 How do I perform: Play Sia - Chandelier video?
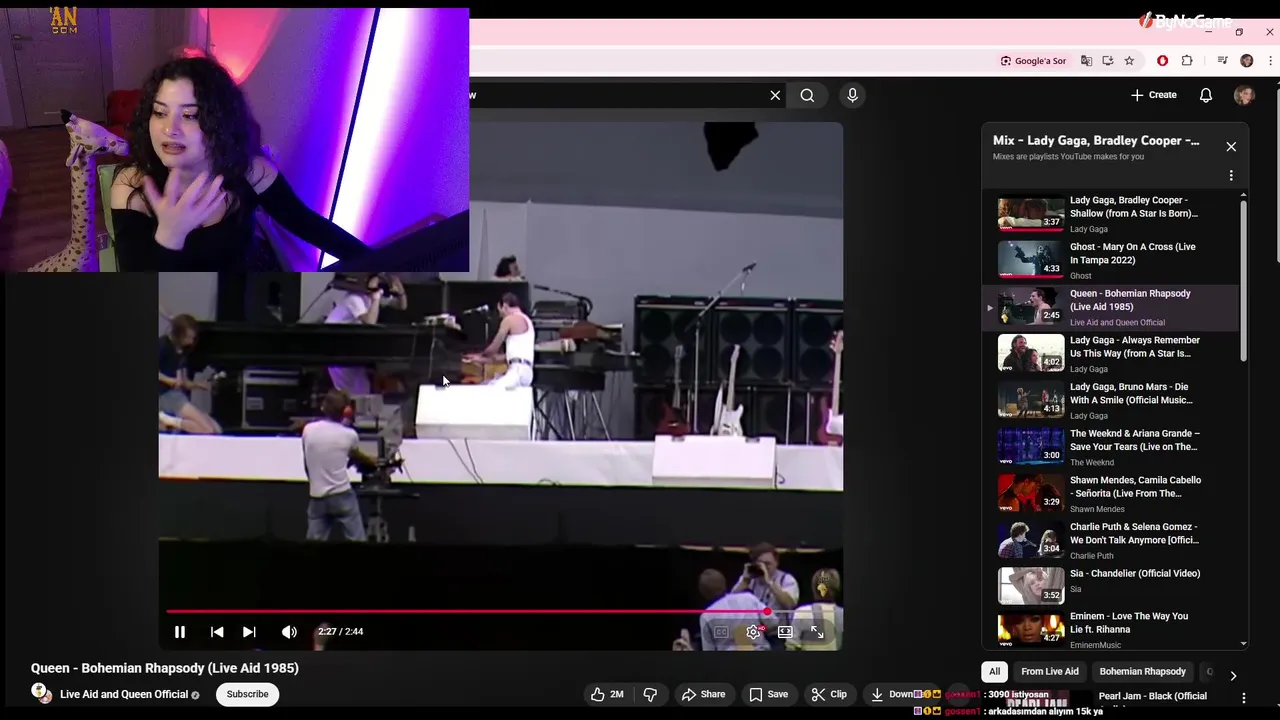pos(1110,586)
